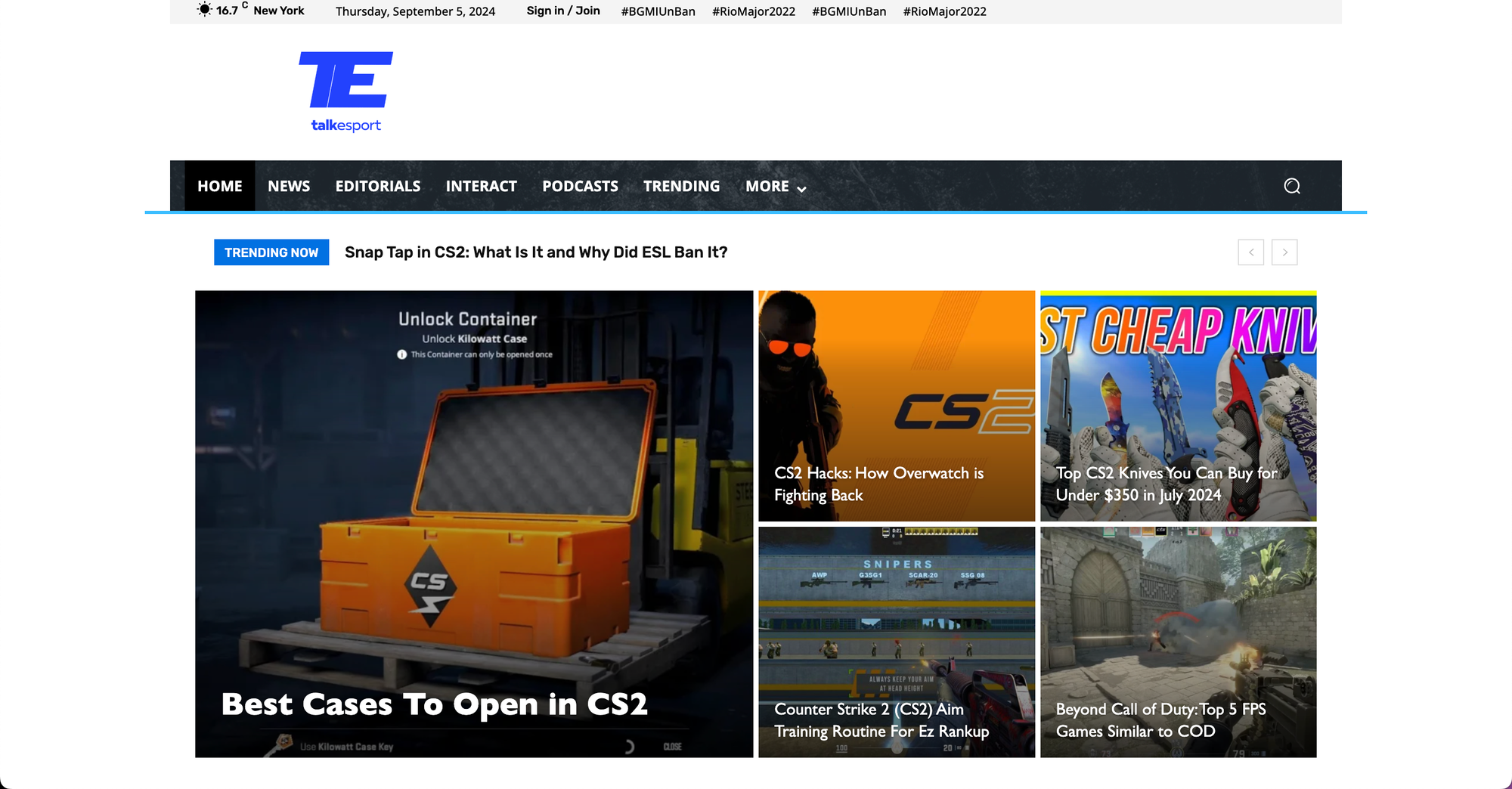Click the 16.7 C temperature reading
1512x789 pixels.
click(232, 9)
